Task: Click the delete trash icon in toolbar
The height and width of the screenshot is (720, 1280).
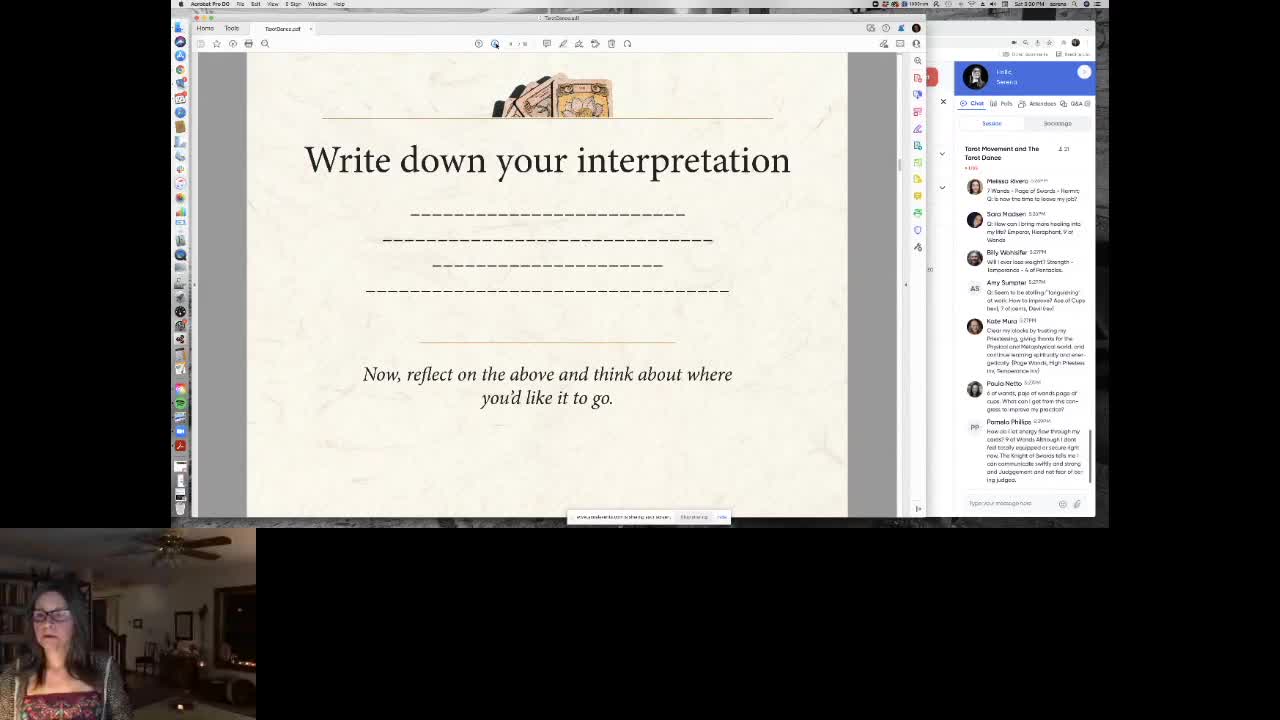Action: pos(611,43)
